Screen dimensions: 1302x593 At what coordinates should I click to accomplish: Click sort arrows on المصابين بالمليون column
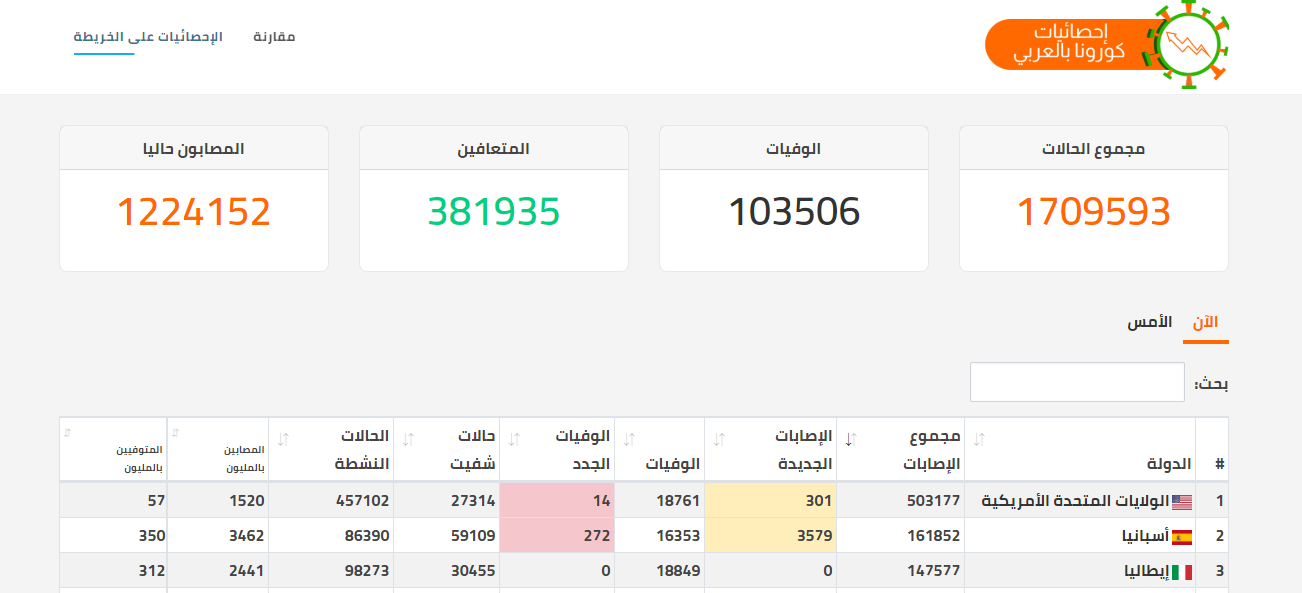(x=174, y=433)
